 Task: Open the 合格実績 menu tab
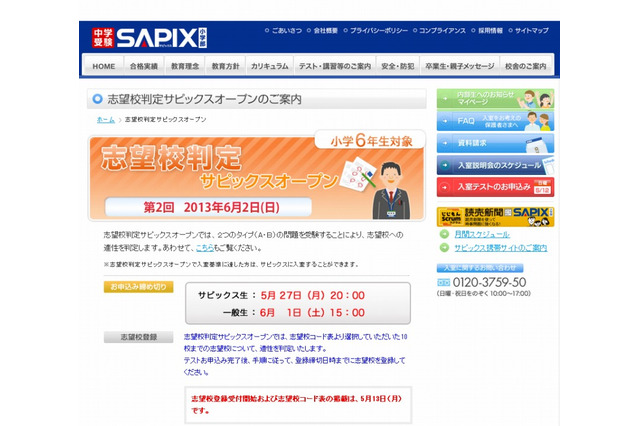click(144, 66)
